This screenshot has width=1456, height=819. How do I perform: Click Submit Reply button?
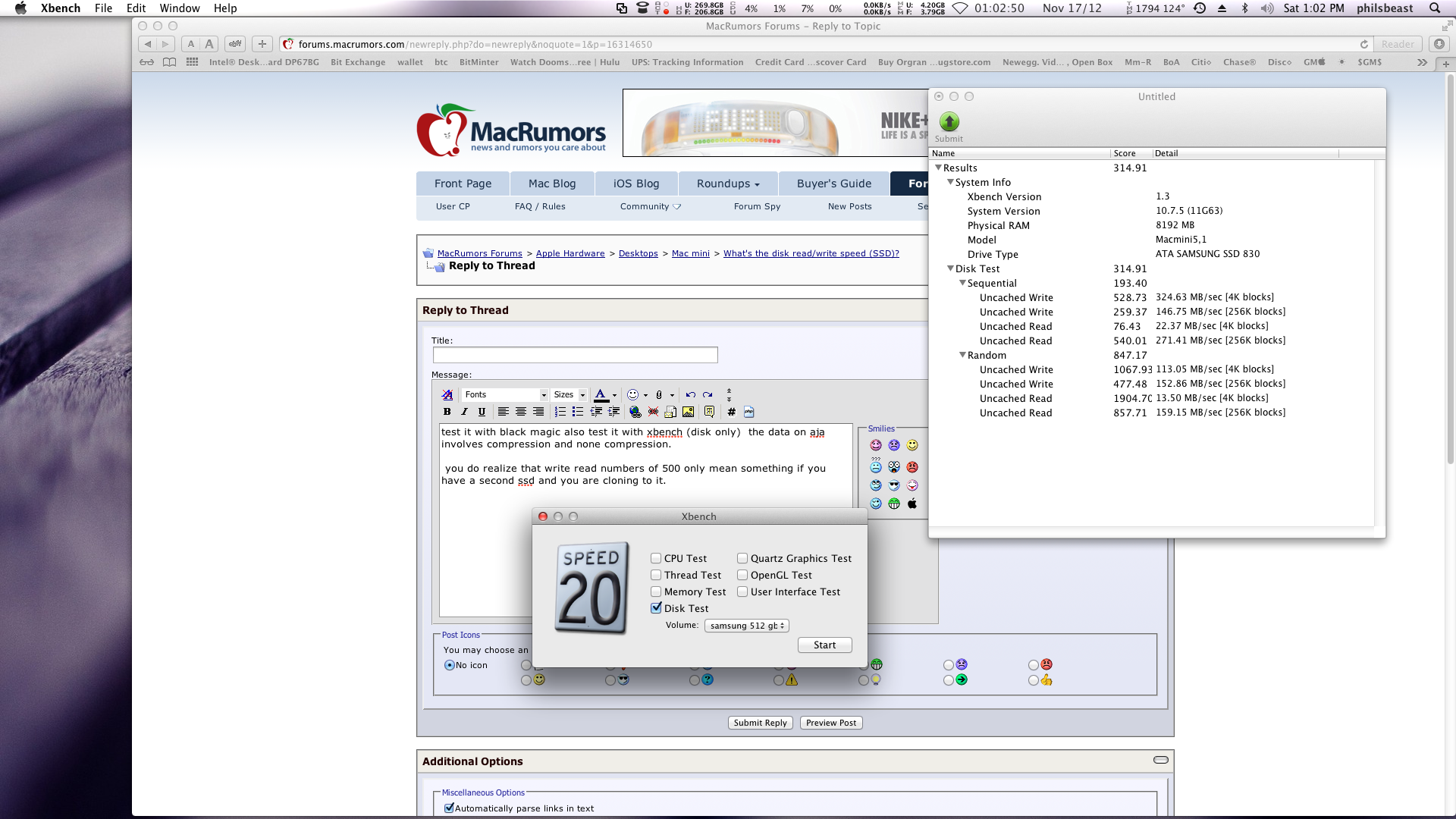coord(760,723)
